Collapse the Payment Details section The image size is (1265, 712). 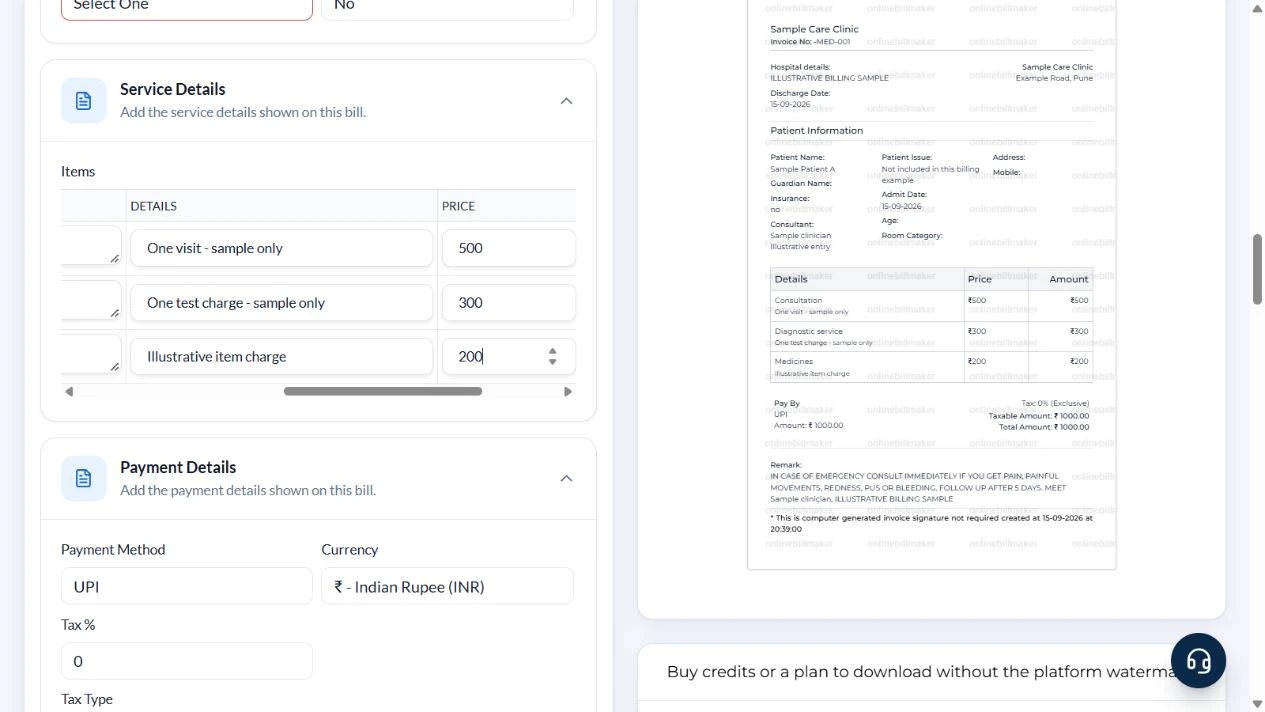(x=566, y=479)
